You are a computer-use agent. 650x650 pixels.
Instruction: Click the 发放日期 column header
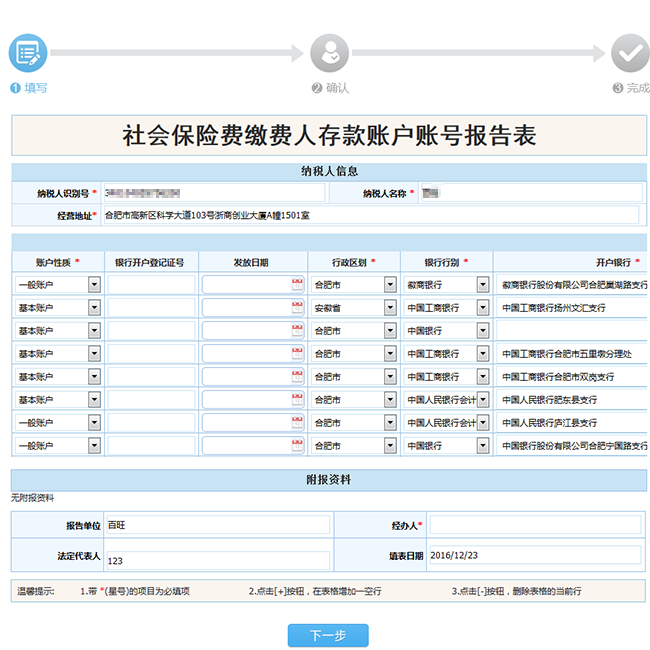pyautogui.click(x=251, y=262)
